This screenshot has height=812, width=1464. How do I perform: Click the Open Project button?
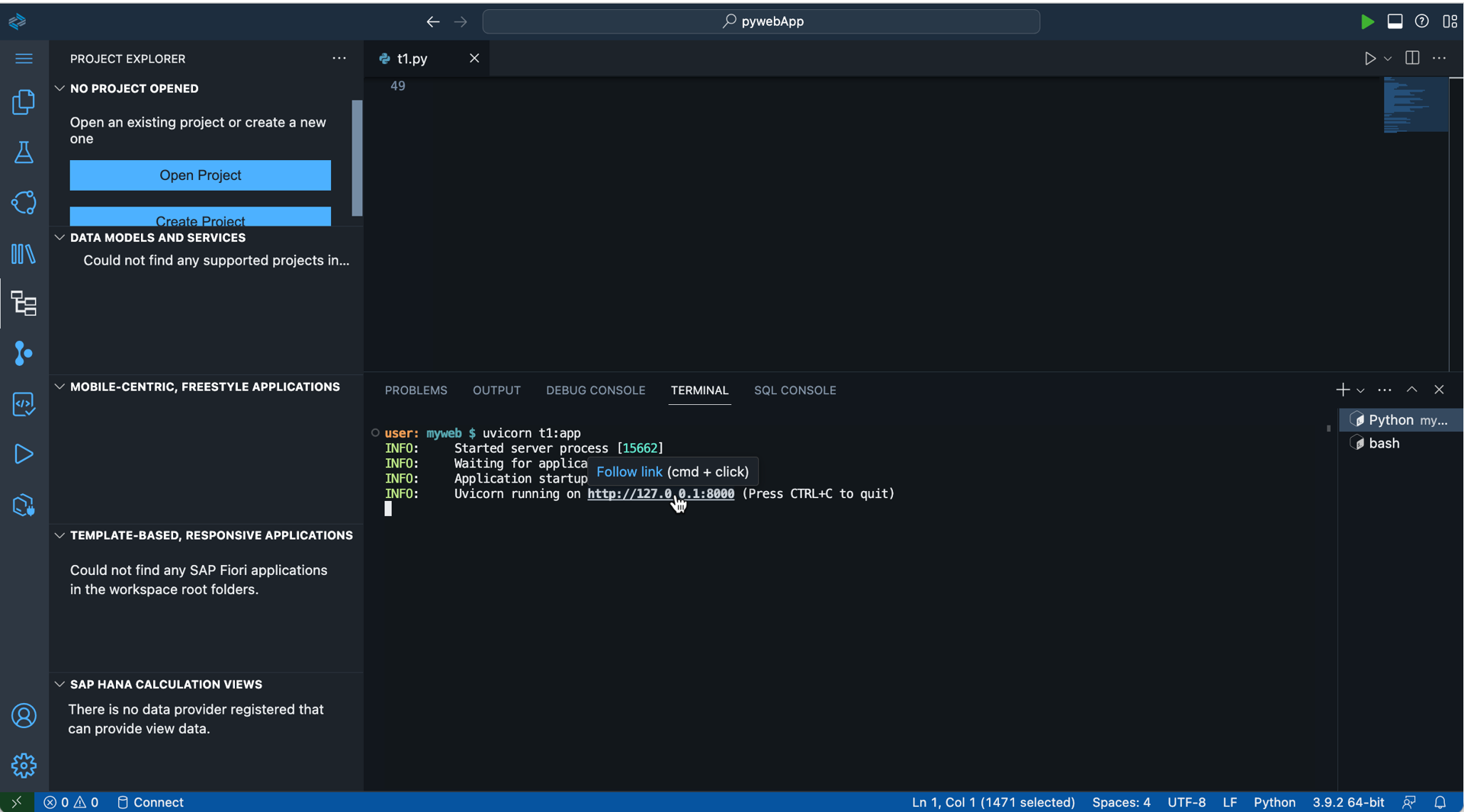pyautogui.click(x=200, y=175)
